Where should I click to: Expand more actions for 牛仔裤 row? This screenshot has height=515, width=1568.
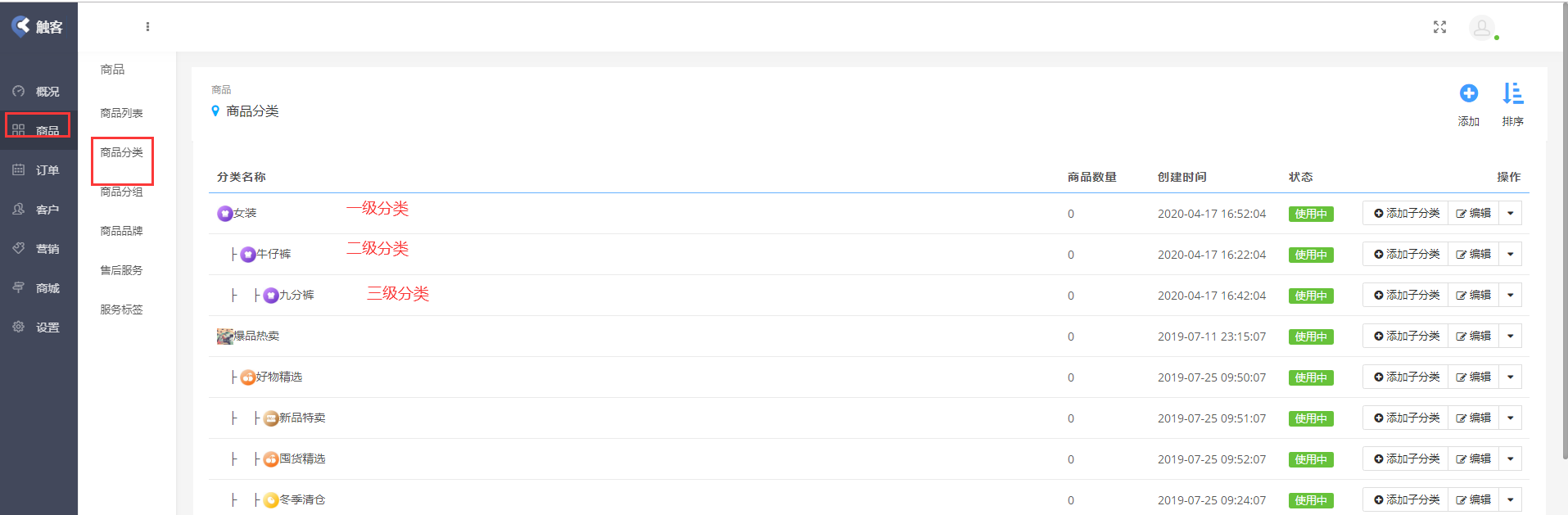click(x=1510, y=255)
